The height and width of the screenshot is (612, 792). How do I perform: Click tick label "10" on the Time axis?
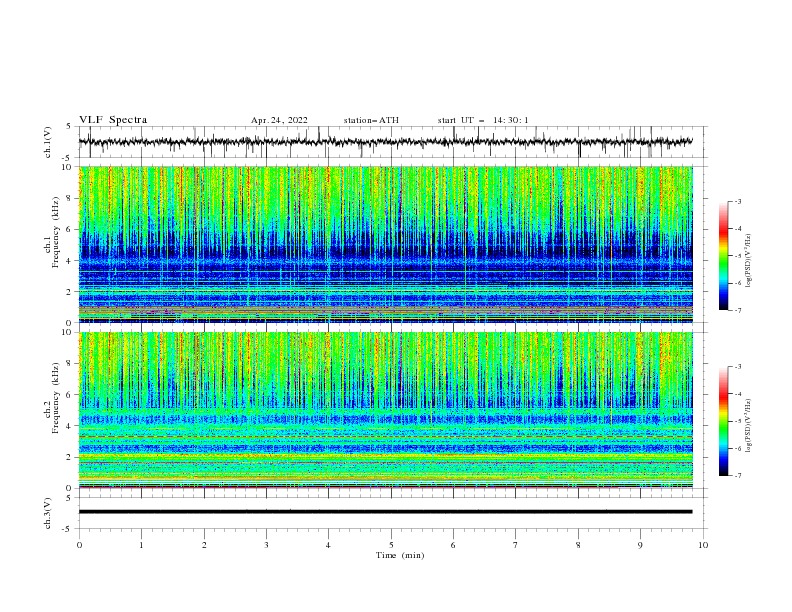(703, 545)
